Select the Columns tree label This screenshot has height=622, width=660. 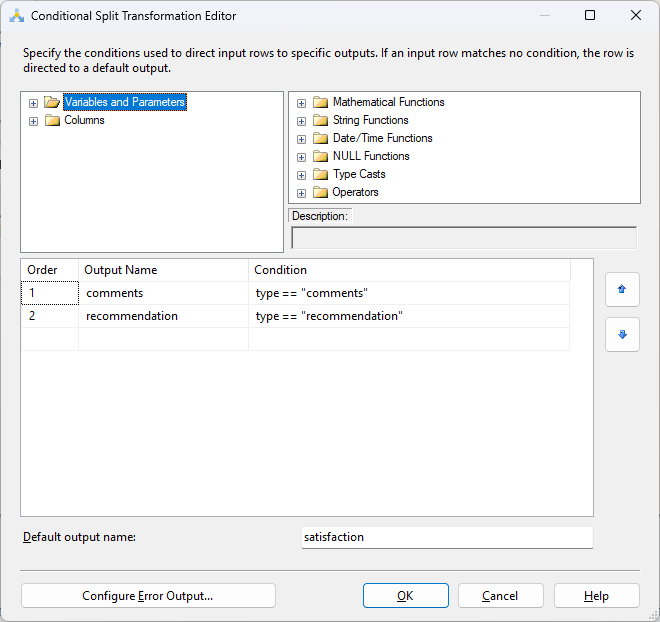pos(84,120)
